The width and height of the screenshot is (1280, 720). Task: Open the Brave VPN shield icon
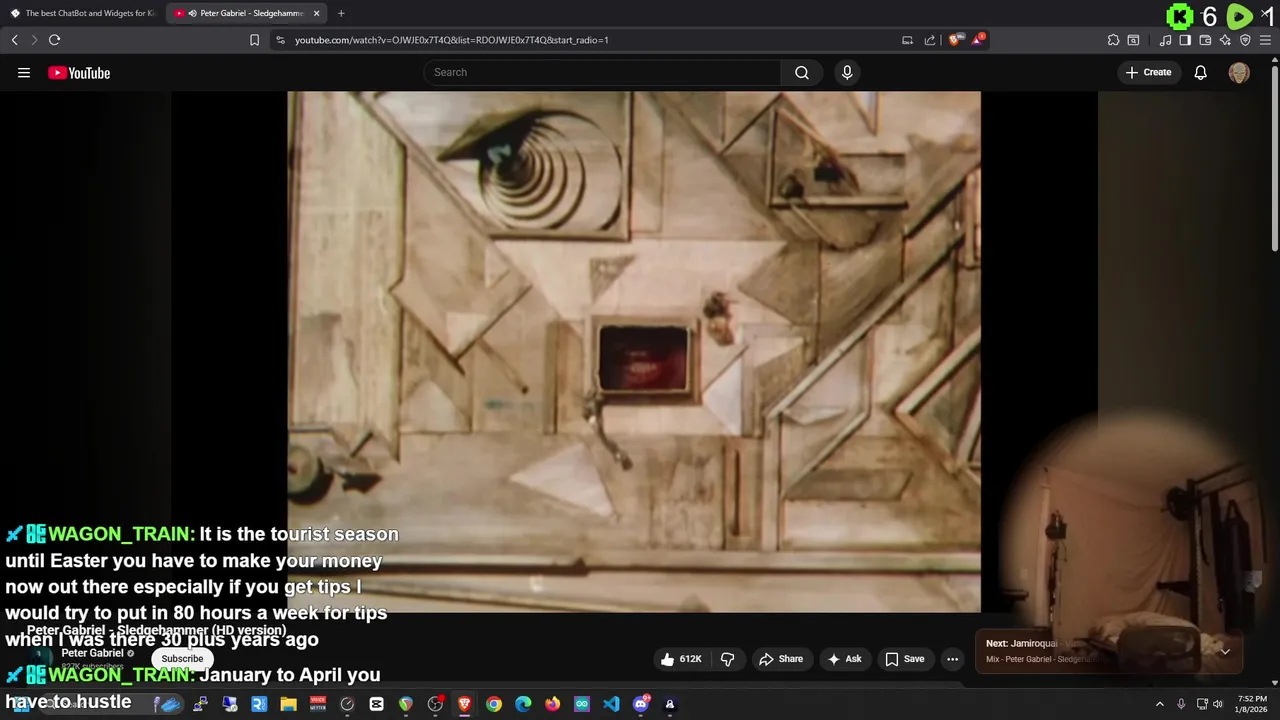1245,40
